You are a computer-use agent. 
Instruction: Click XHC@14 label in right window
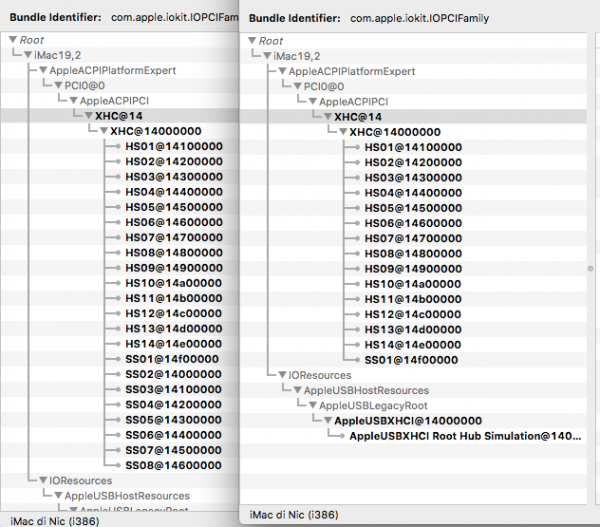(x=358, y=117)
